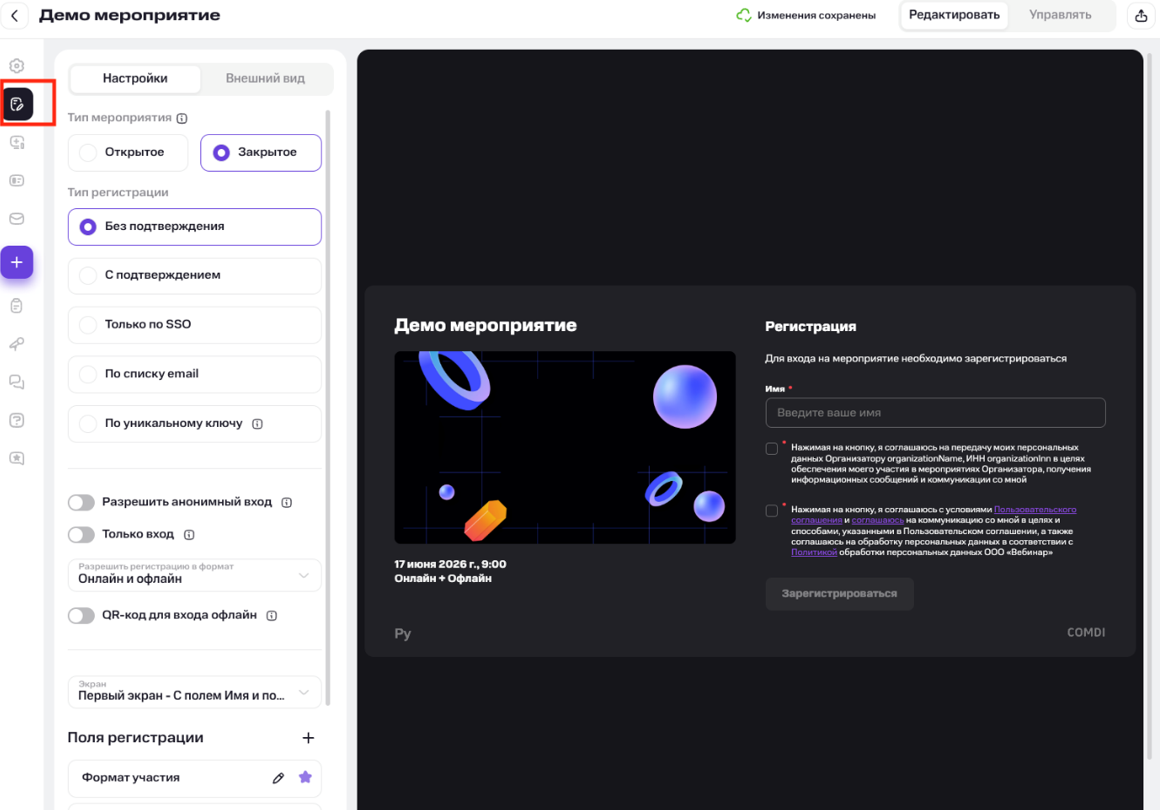Select the Открытое event type
Viewport: 1160px width, 810px height.
[x=130, y=153]
